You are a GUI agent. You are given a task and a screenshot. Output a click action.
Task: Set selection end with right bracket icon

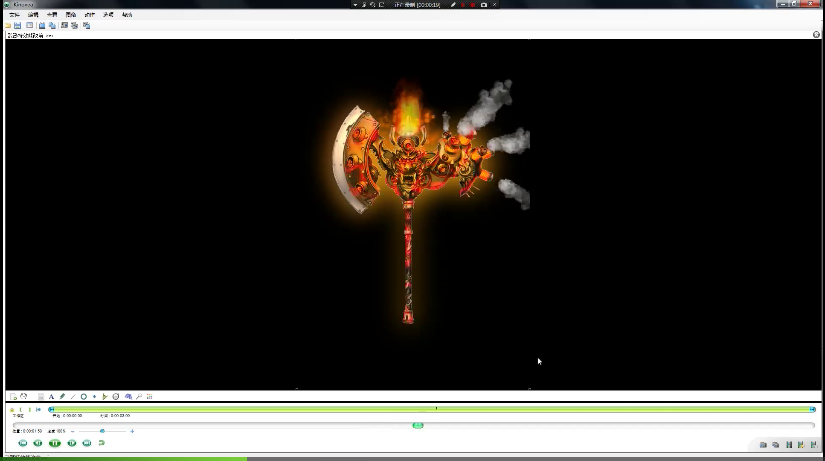29,409
